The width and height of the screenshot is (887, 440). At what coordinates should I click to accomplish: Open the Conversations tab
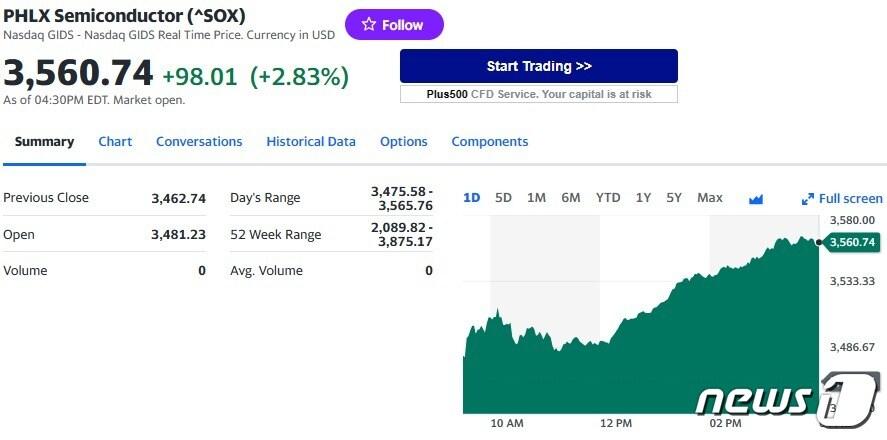[x=199, y=142]
